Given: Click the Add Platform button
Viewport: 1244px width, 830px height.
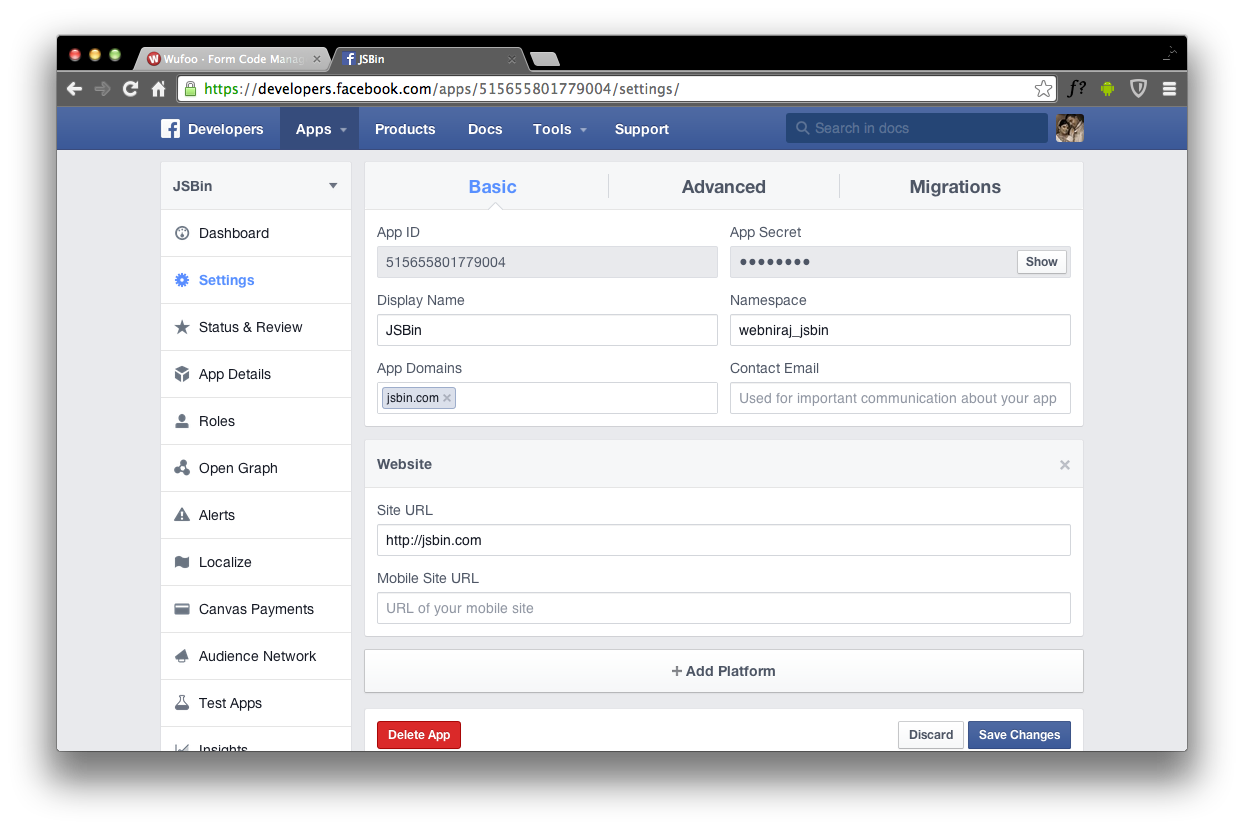Looking at the screenshot, I should (724, 671).
